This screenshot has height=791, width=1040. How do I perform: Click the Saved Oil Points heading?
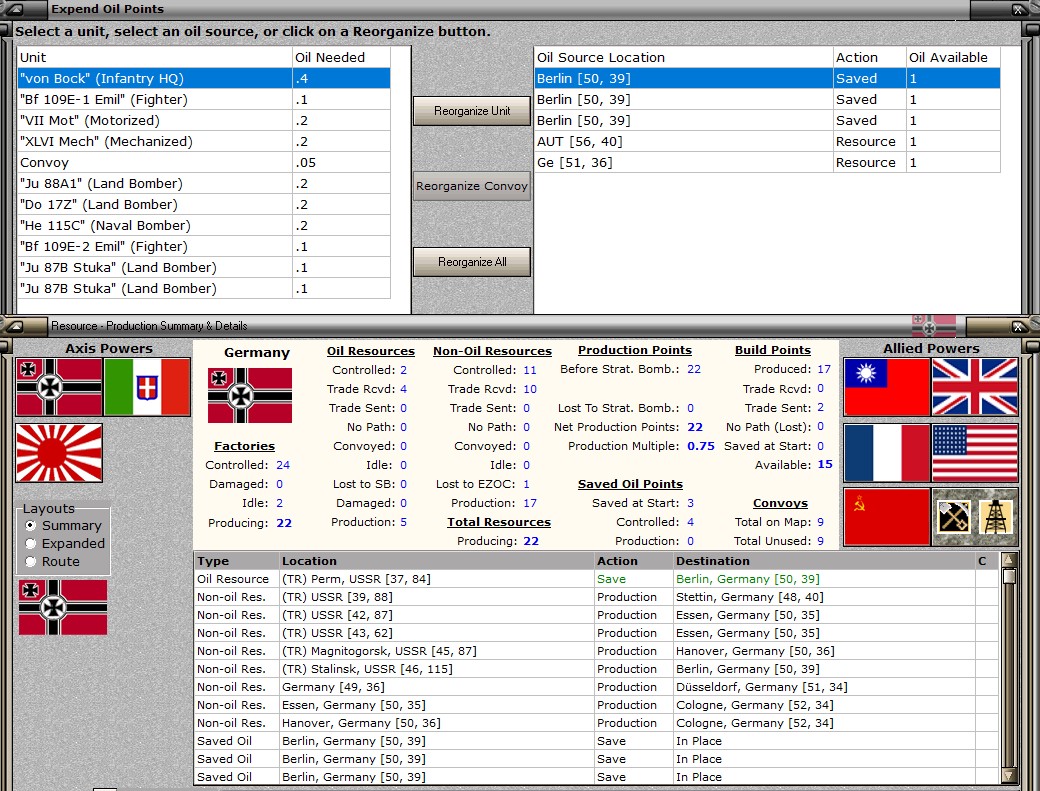tap(630, 484)
